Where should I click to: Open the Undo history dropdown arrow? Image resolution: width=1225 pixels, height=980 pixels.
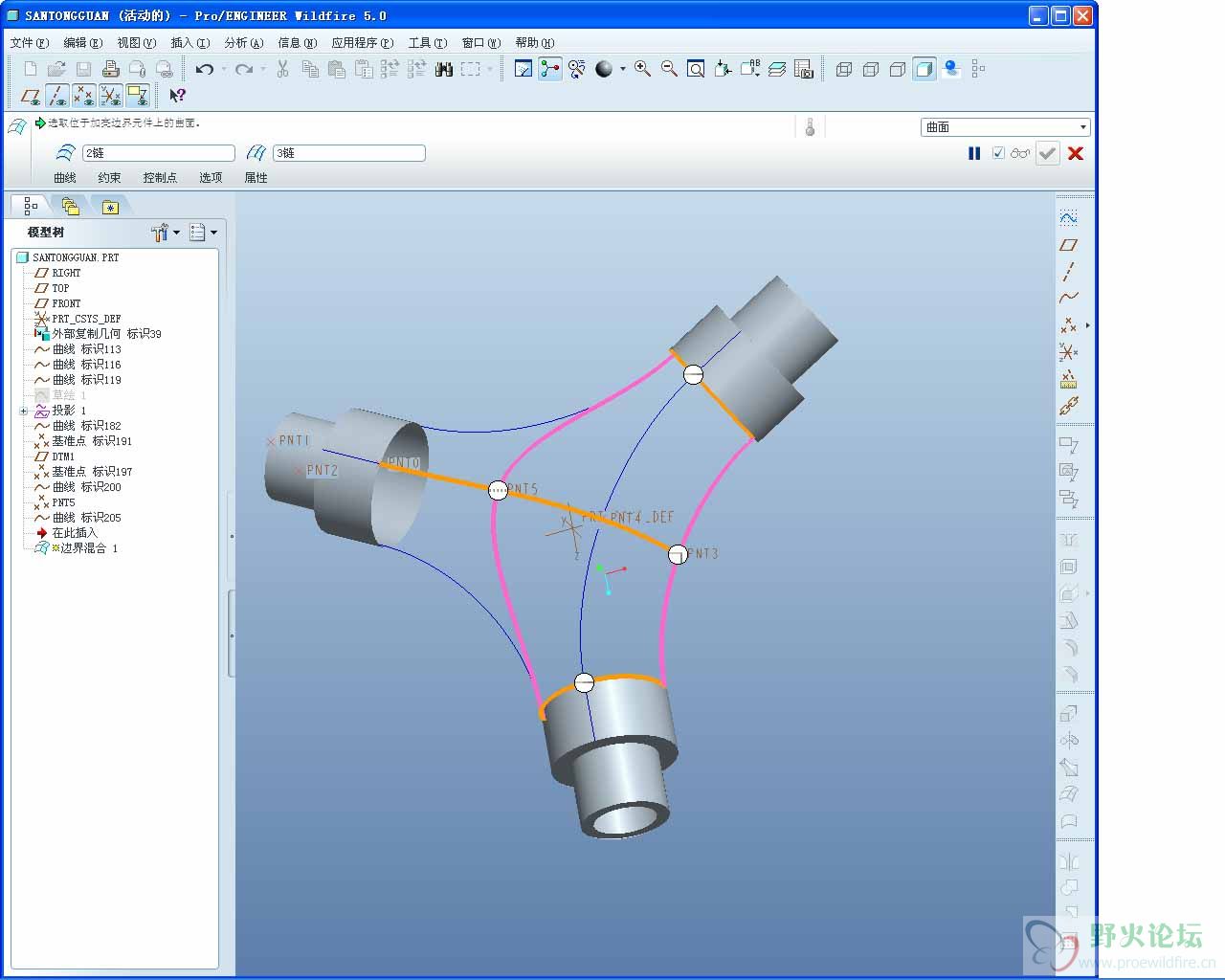click(224, 69)
